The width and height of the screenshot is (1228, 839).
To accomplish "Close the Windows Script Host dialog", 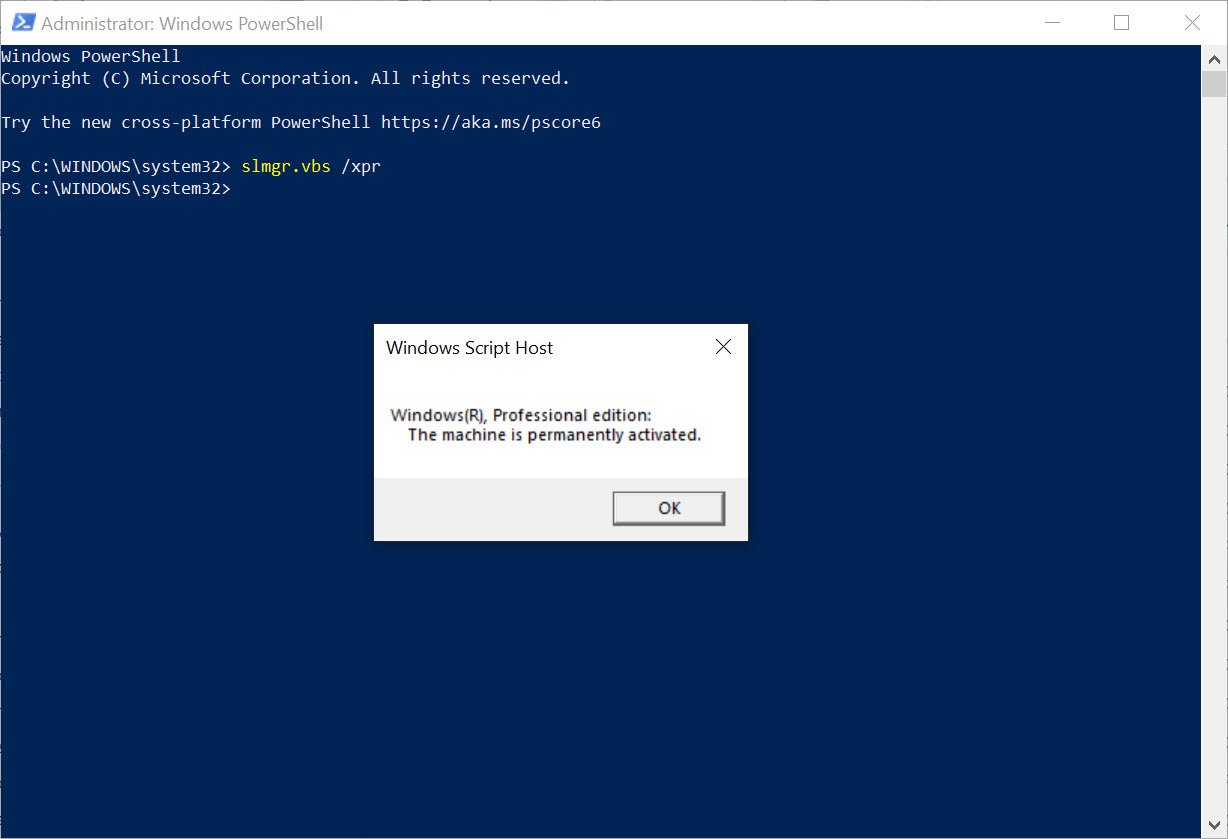I will 723,347.
